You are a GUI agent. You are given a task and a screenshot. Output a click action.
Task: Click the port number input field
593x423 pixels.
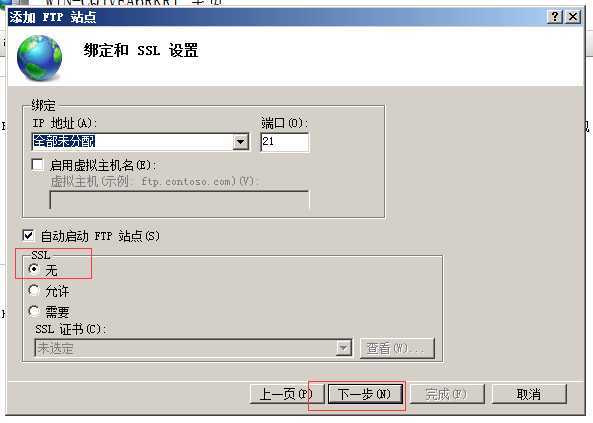(x=284, y=142)
